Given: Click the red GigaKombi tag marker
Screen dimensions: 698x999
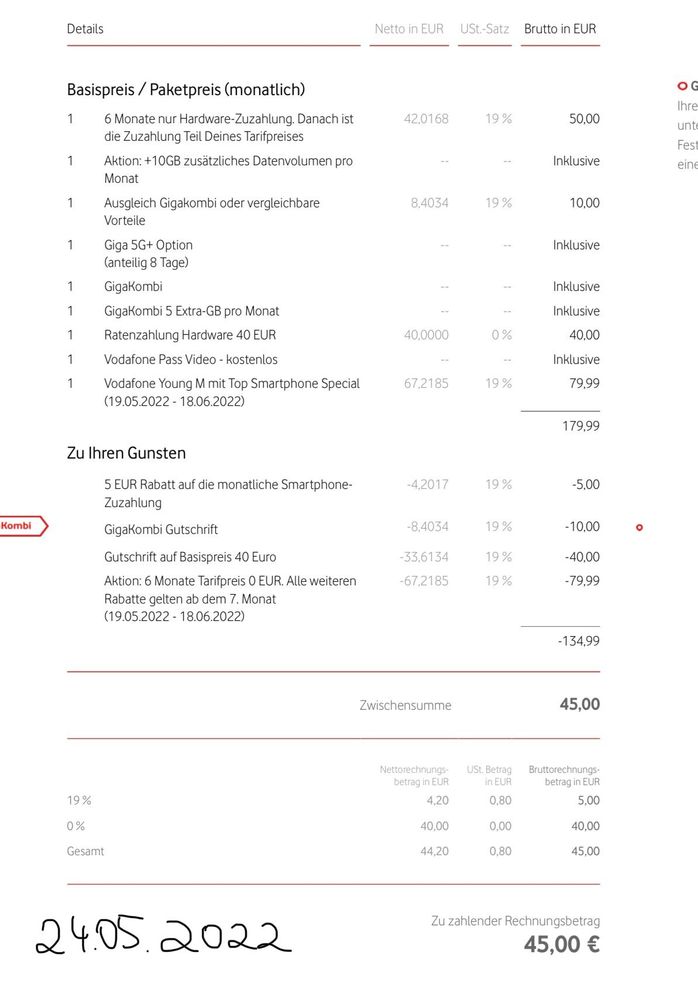Looking at the screenshot, I should 24,526.
